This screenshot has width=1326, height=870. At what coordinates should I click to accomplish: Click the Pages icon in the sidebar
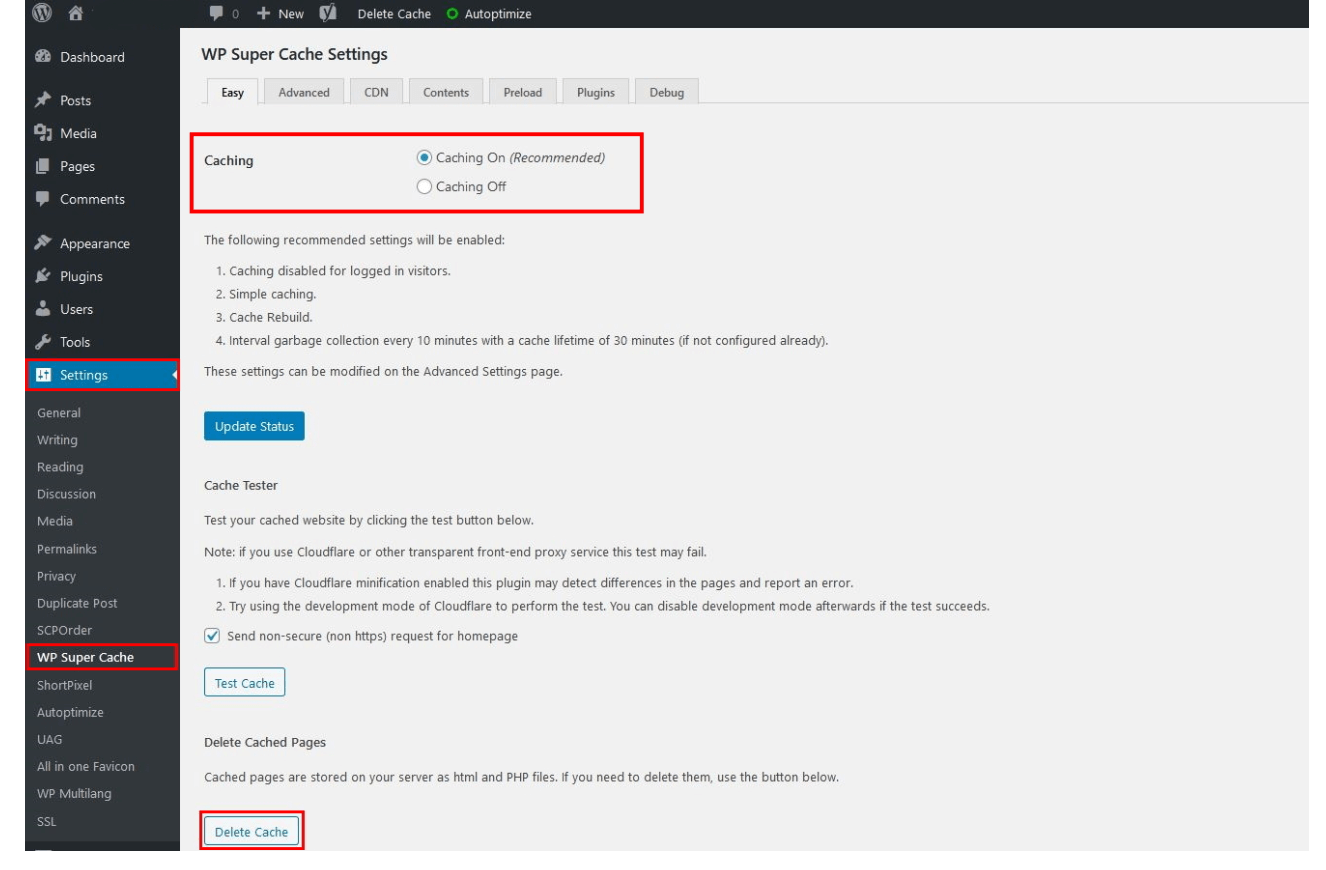[x=44, y=166]
